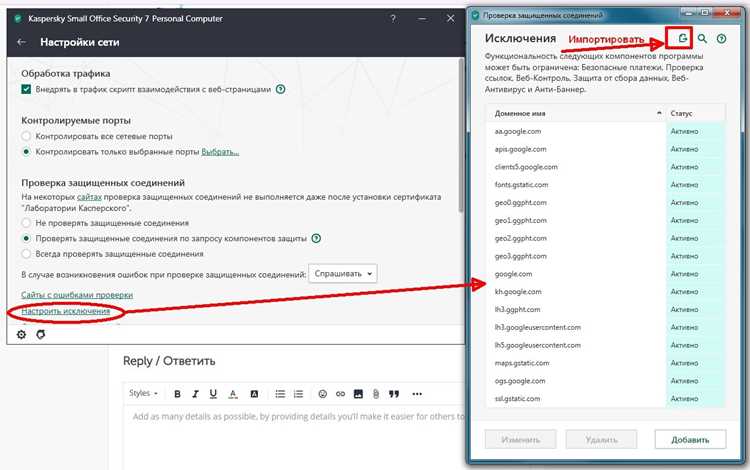Open the text color tool in the reply editor
Screen dimensions: 750x470
(233, 394)
